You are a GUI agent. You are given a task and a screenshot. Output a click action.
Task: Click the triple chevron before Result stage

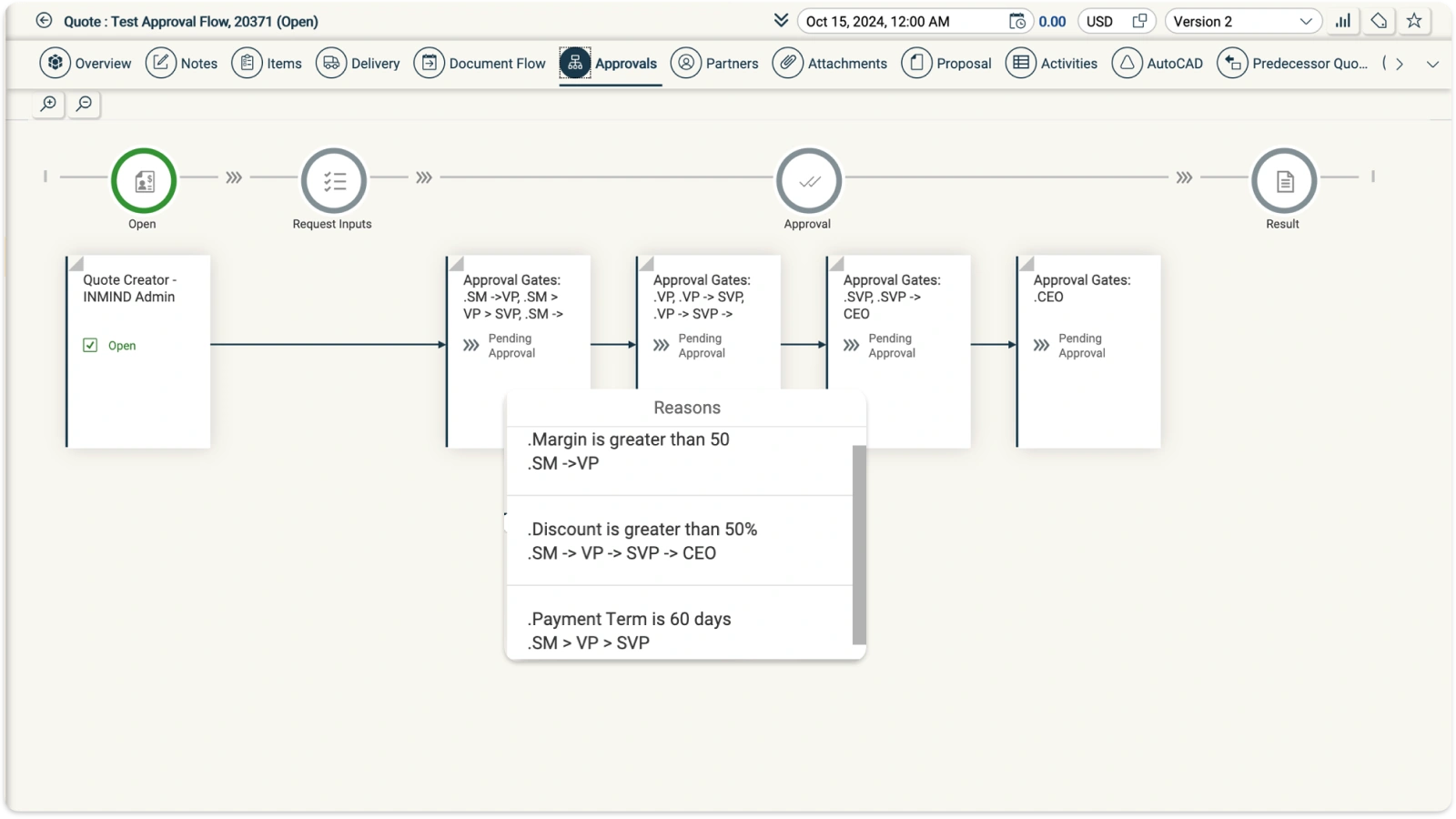[x=1184, y=177]
